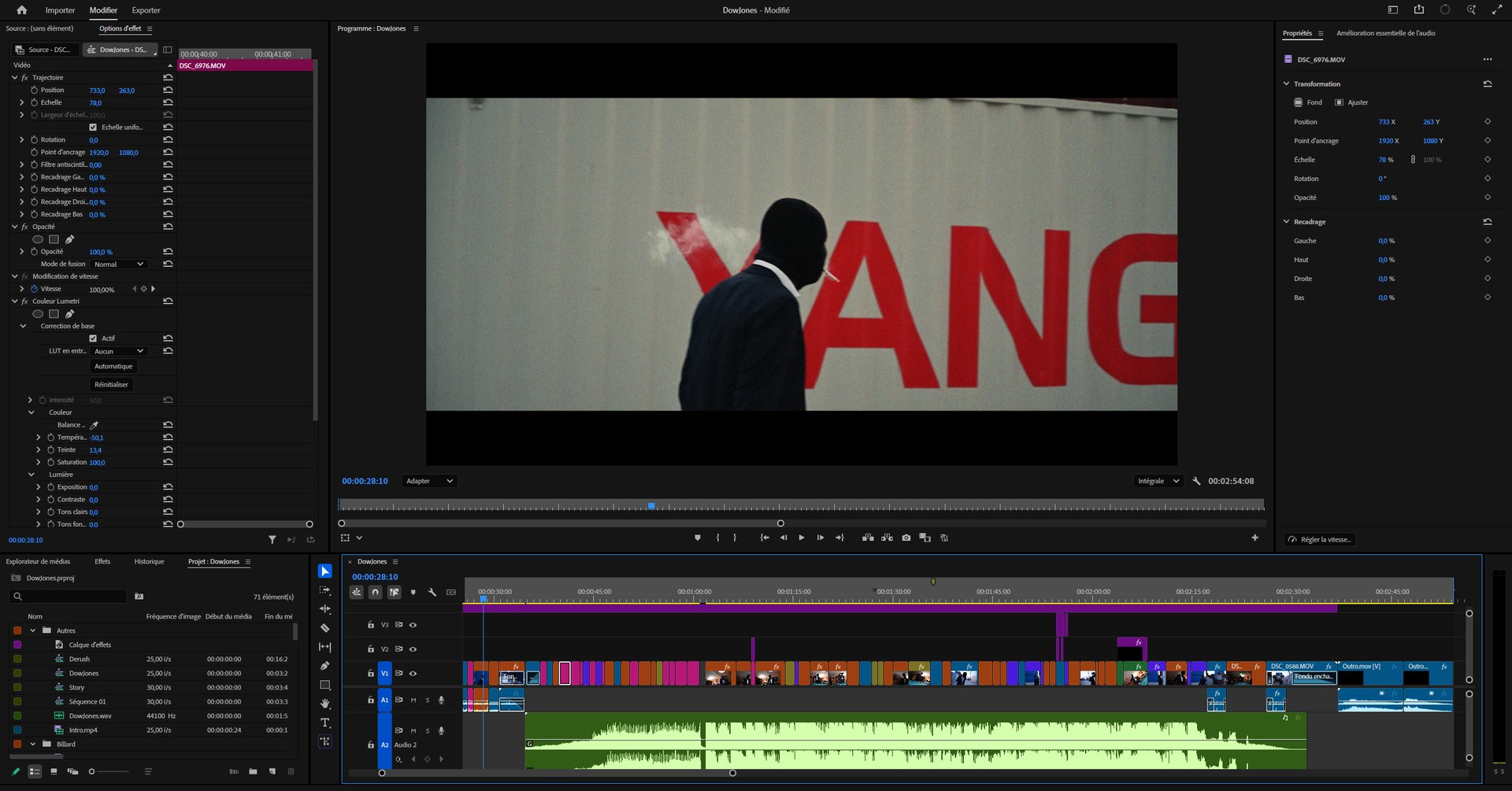Screen dimensions: 1512x791
Task: Open Mode de fusion Normal dropdown
Action: click(x=119, y=264)
